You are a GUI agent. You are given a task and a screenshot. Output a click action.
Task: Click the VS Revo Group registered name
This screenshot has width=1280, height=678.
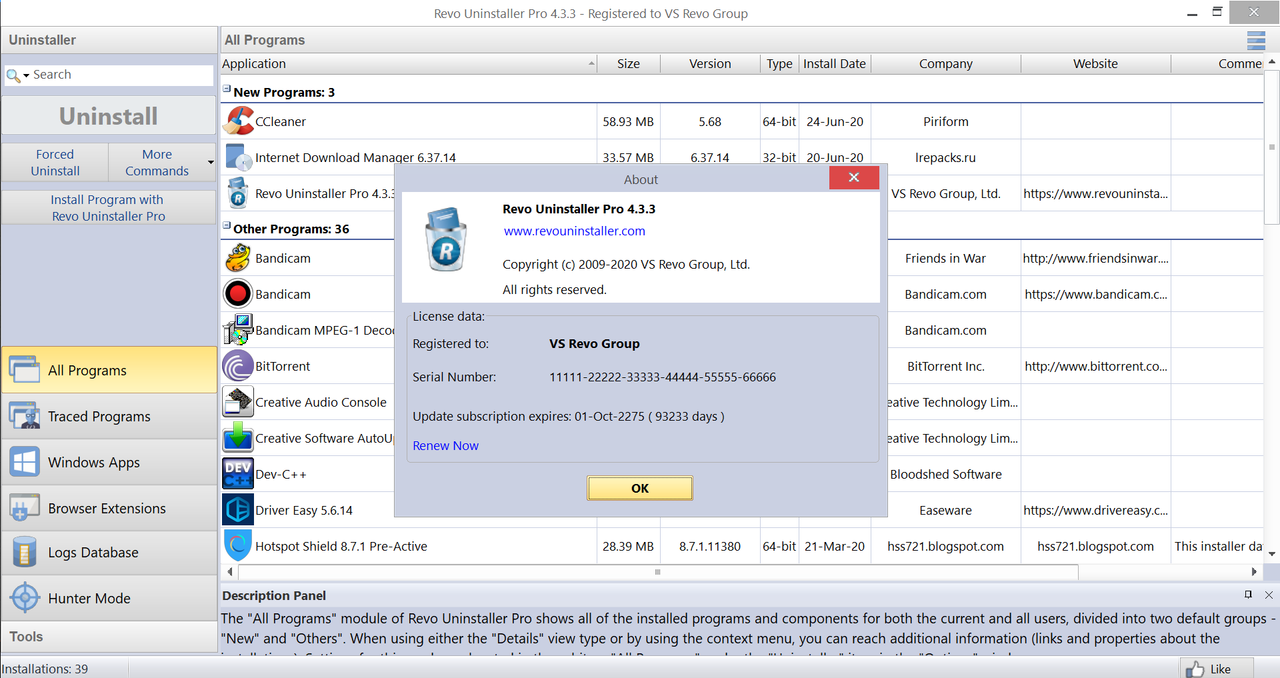coord(595,344)
